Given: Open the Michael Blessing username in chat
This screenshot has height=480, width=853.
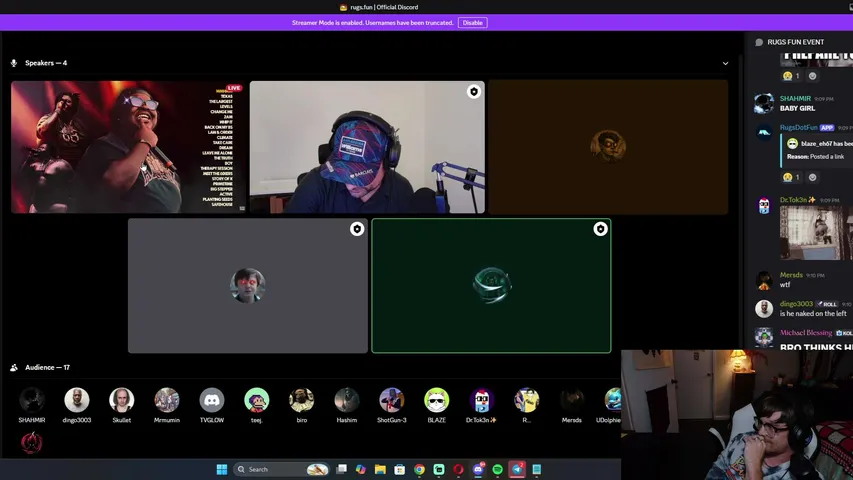Looking at the screenshot, I should click(x=806, y=333).
